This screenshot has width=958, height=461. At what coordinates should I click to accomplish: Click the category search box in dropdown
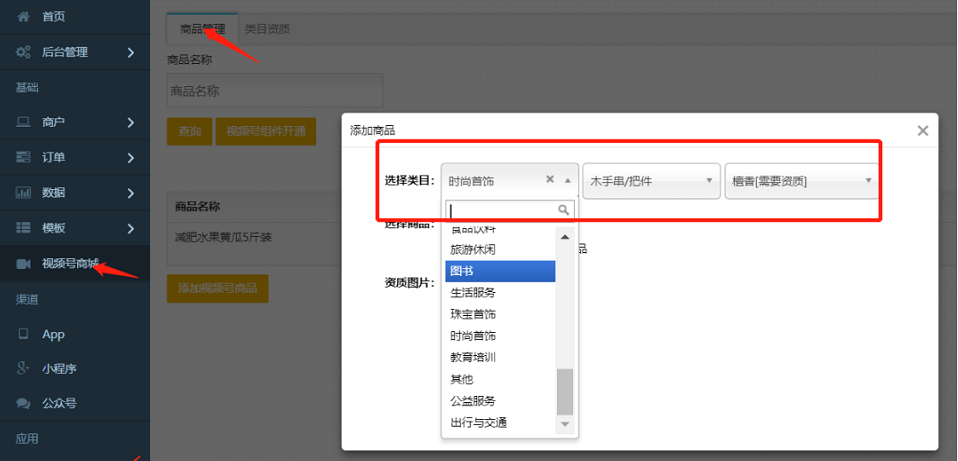pyautogui.click(x=503, y=210)
